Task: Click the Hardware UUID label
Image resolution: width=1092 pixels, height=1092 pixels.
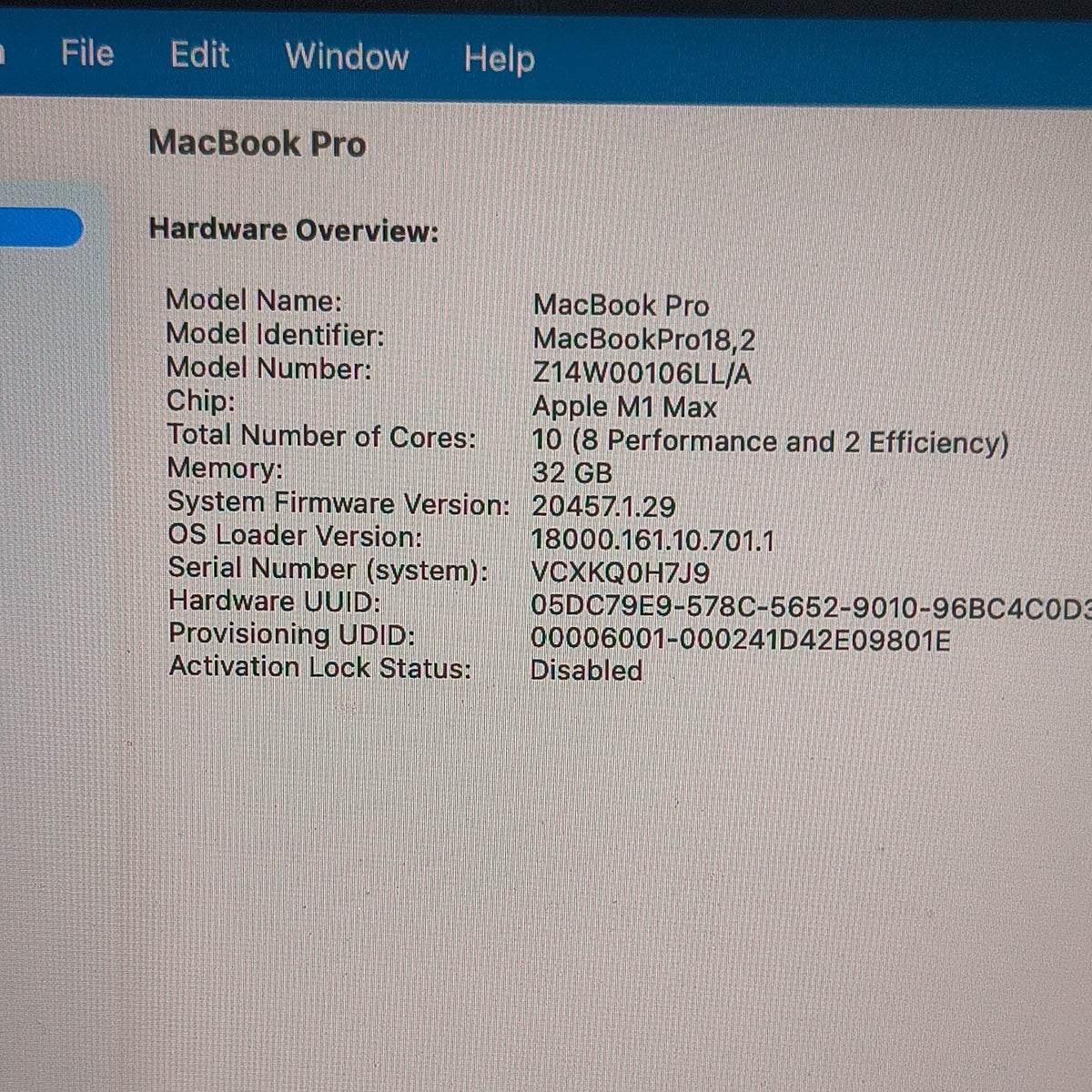Action: point(275,602)
